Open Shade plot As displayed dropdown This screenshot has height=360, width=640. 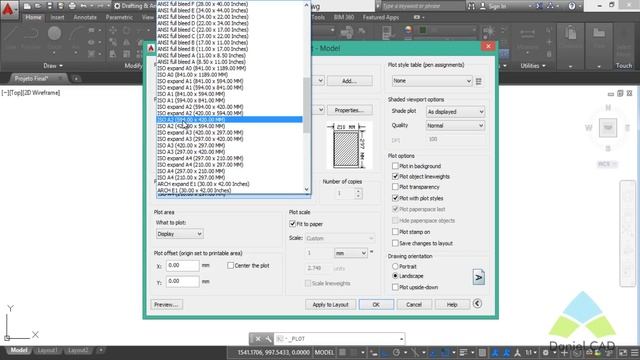455,112
